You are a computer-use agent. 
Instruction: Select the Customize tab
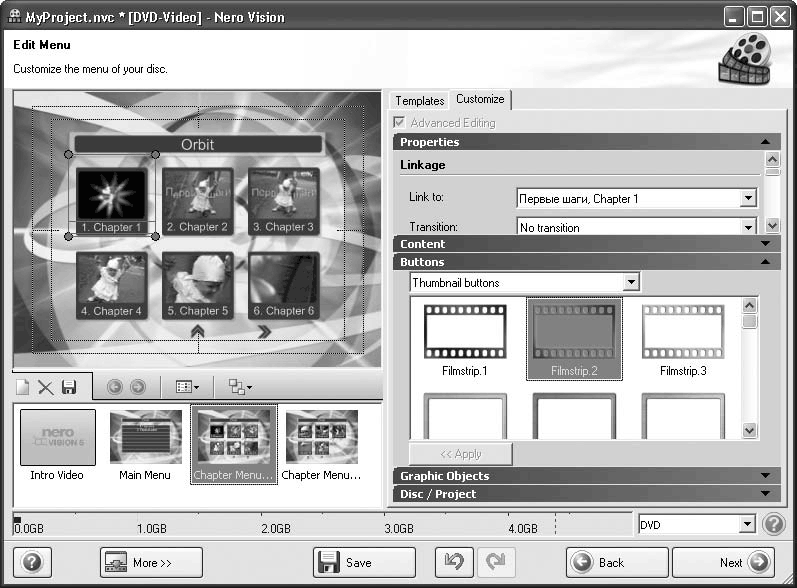480,99
